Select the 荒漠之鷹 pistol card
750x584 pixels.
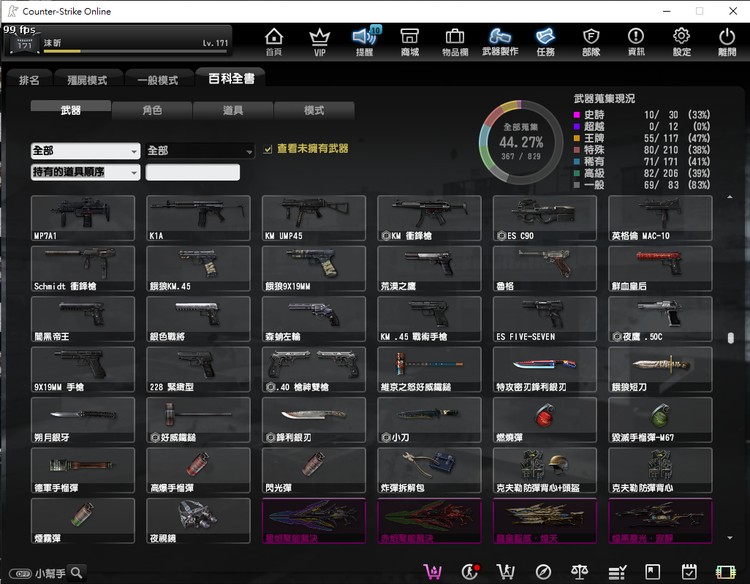429,268
